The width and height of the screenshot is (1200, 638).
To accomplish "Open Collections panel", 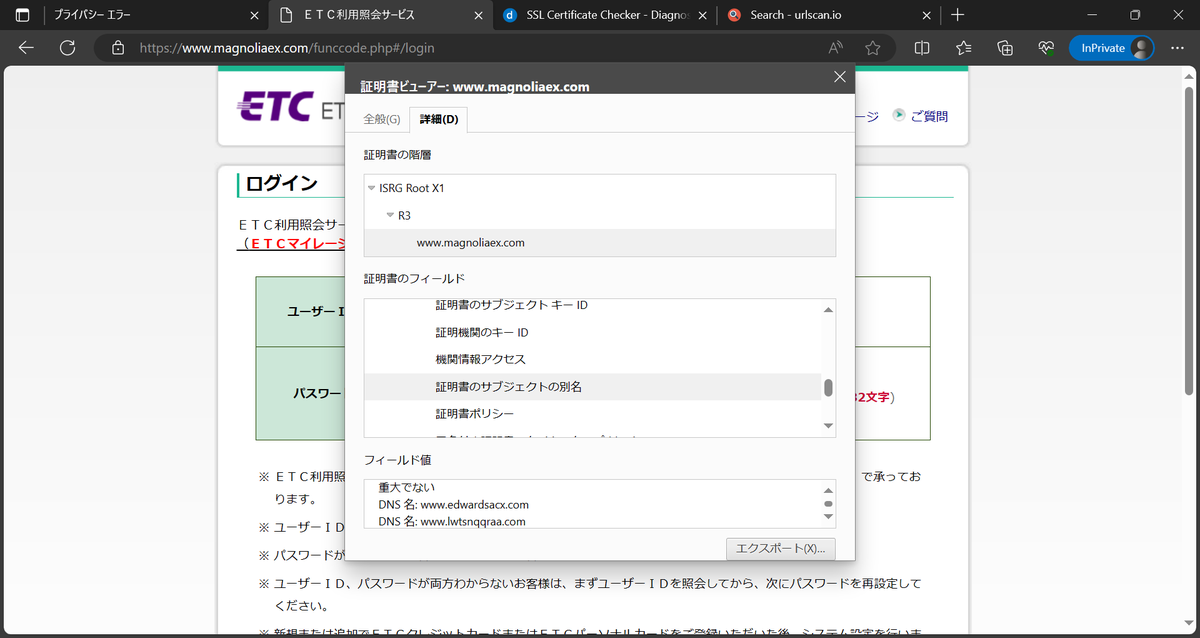I will (x=1005, y=47).
